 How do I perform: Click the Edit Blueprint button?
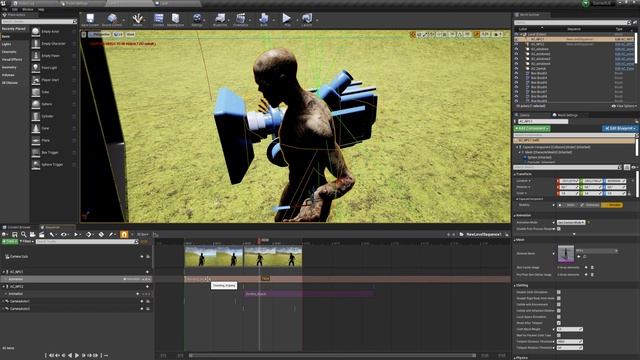(619, 128)
